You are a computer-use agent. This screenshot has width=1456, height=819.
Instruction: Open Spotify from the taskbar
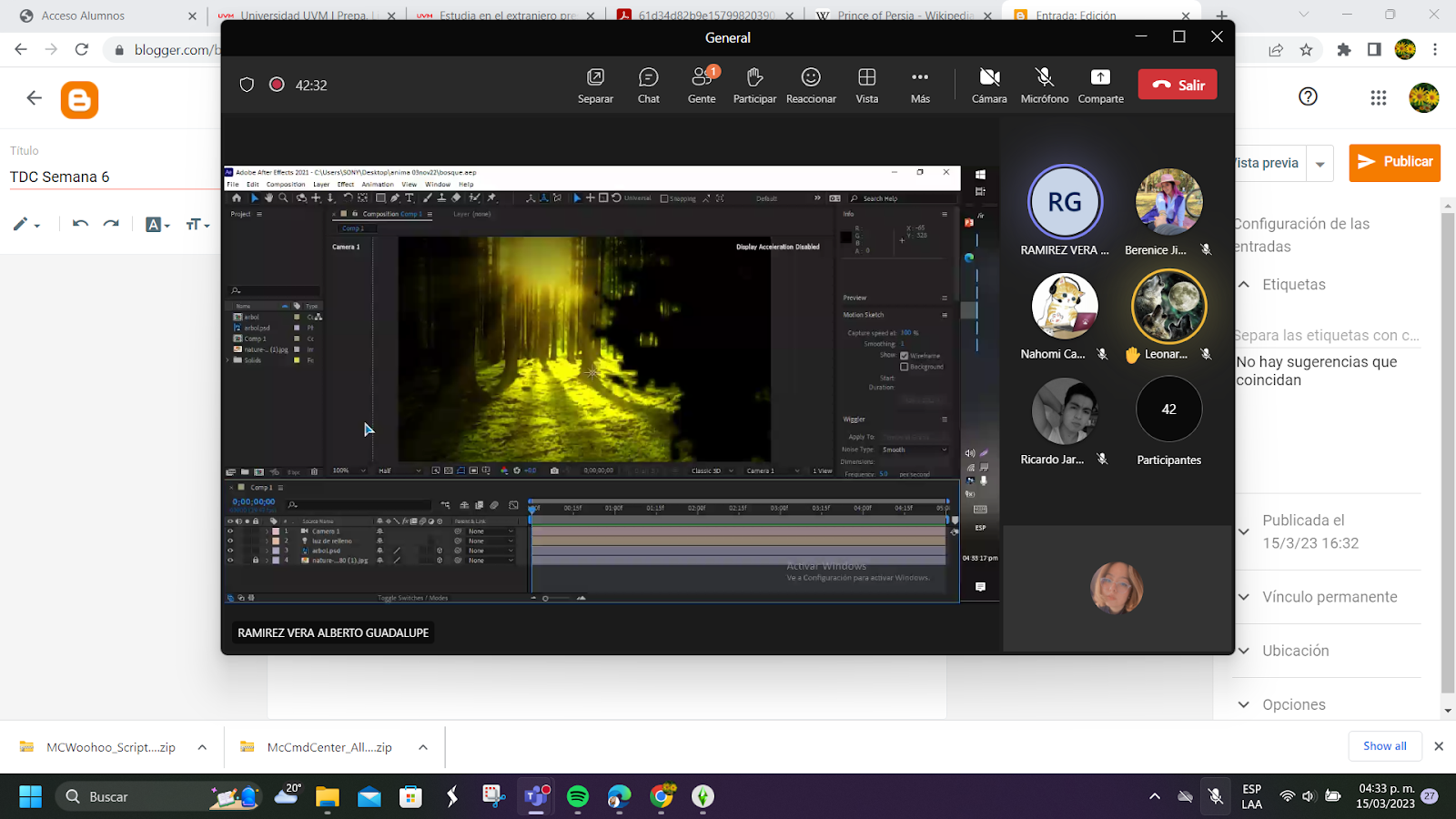pos(578,797)
